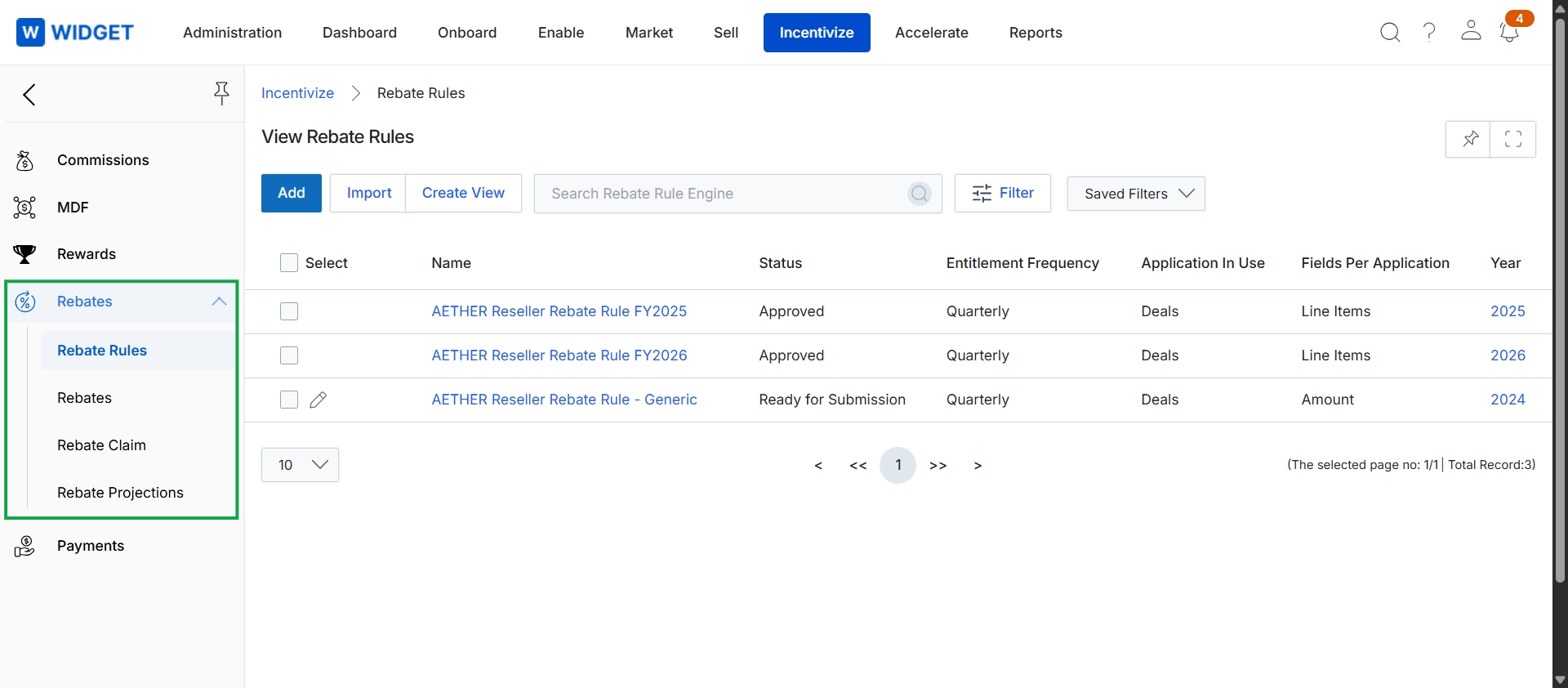Open AETHER Reseller Rebate Rule FY2025 link
Screen dimensions: 1568x688
(x=559, y=311)
